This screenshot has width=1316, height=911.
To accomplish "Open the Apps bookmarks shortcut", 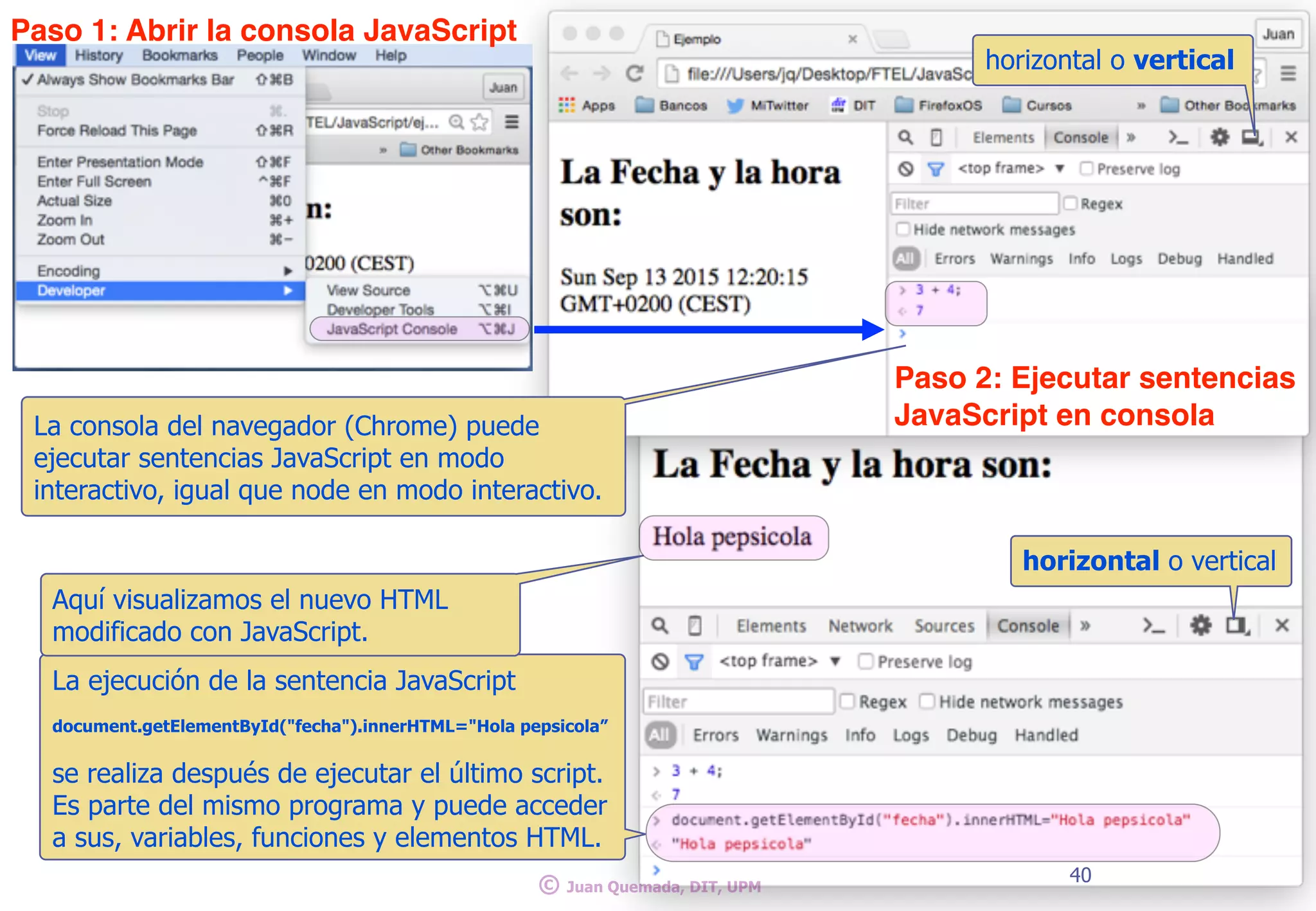I will click(587, 105).
